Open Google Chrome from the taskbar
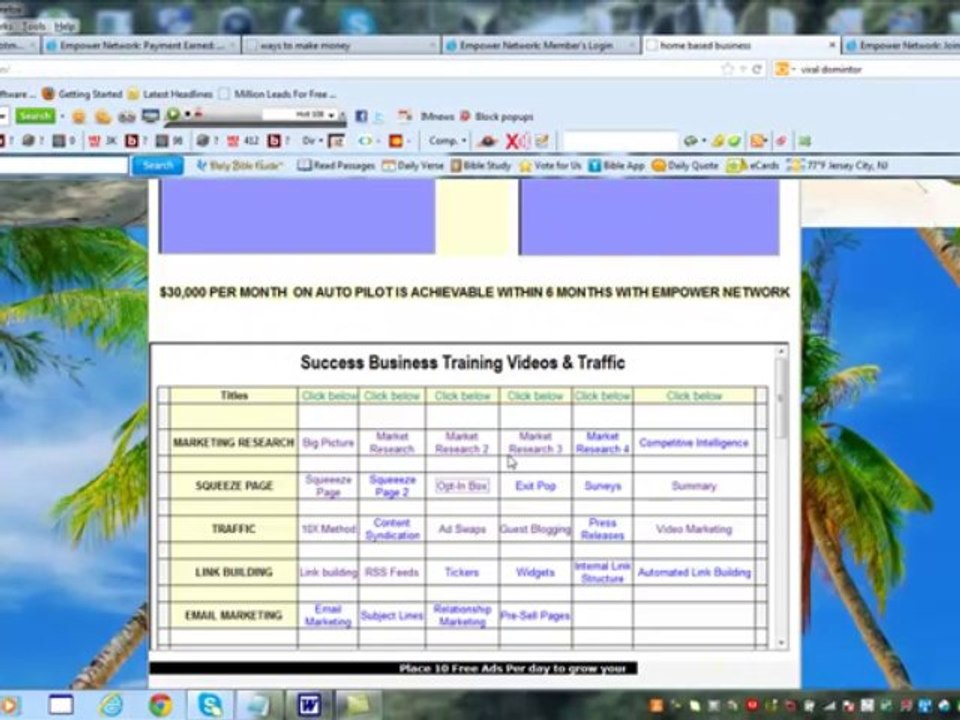Viewport: 960px width, 720px height. click(x=160, y=705)
